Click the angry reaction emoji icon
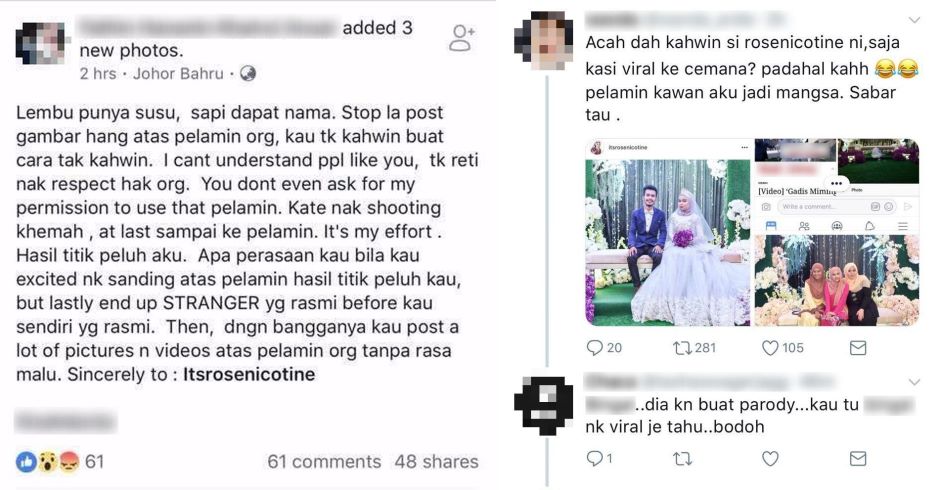This screenshot has width=940, height=490. [x=69, y=462]
